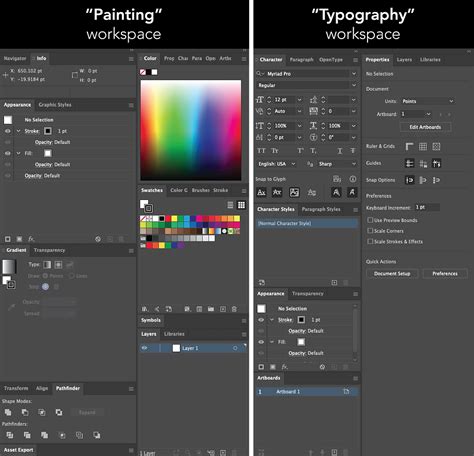This screenshot has width=474, height=456.
Task: Show rulers icon in Ruler & Grids
Action: click(x=409, y=146)
